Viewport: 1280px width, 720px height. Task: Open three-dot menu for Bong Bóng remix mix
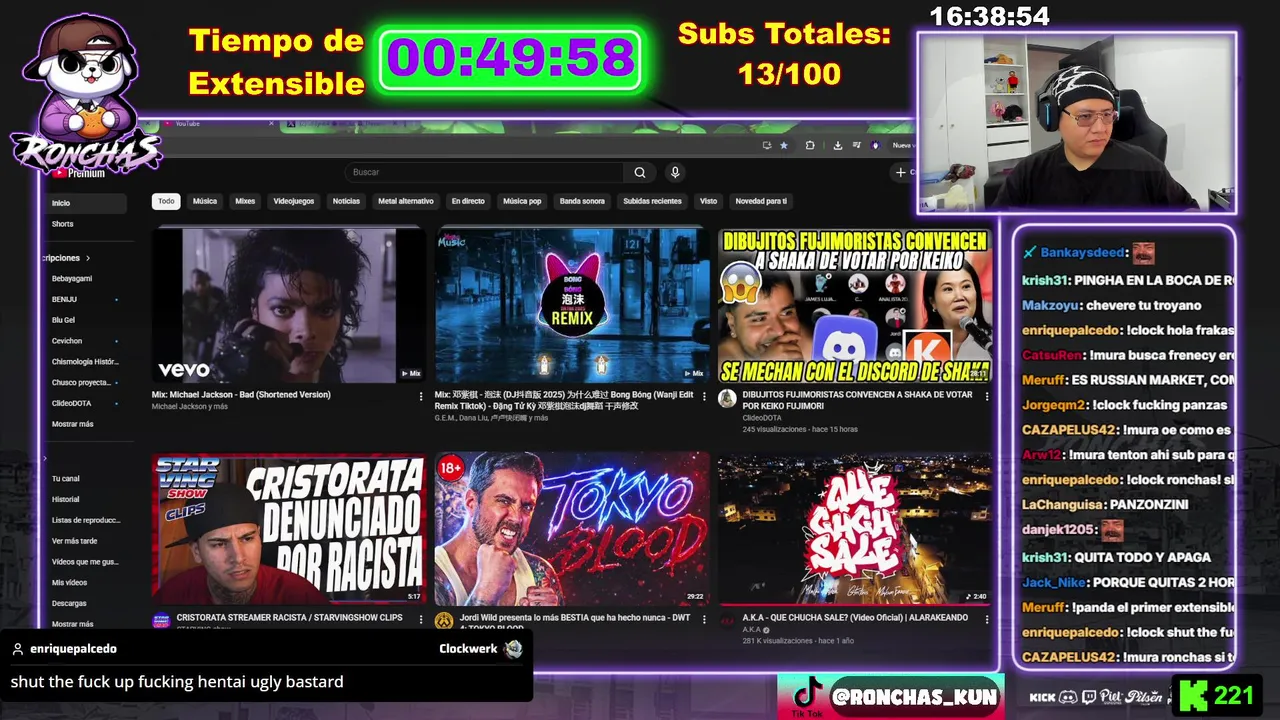pos(704,397)
